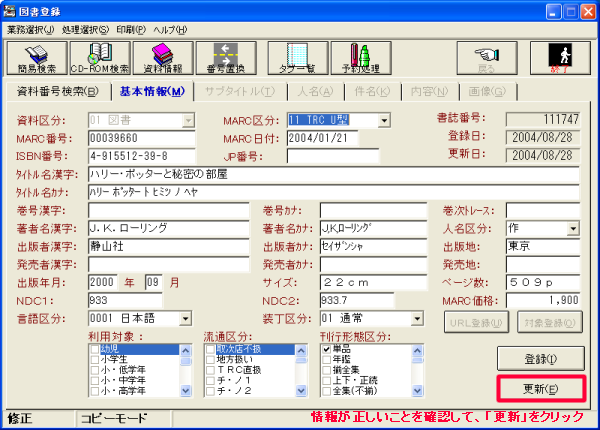Click the 対象登録(O) button

click(549, 323)
